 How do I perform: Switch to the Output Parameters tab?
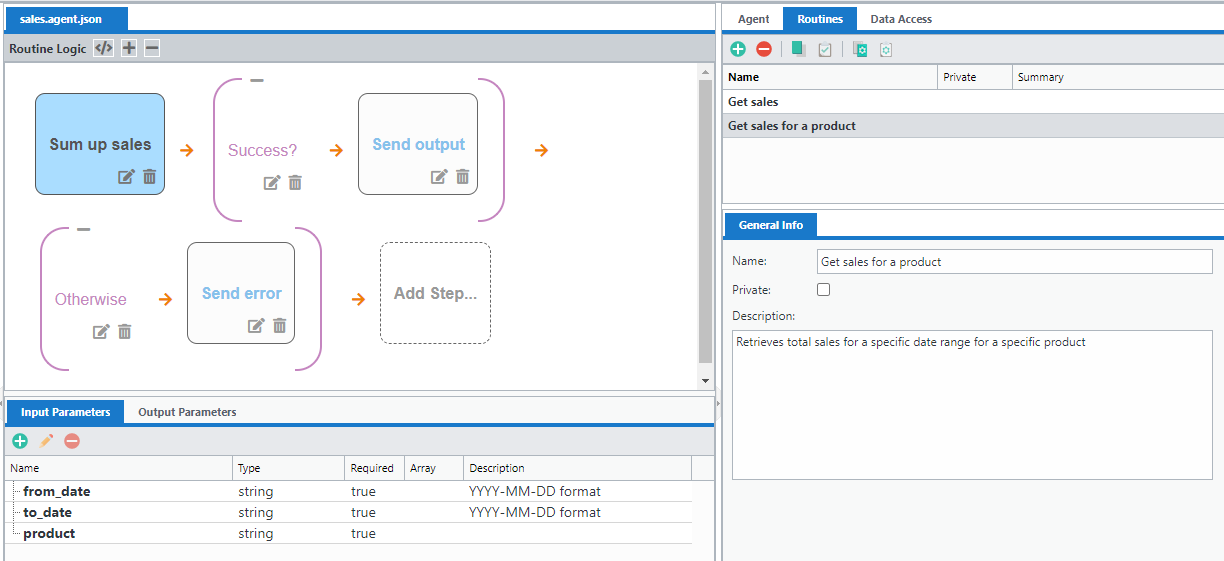[187, 412]
